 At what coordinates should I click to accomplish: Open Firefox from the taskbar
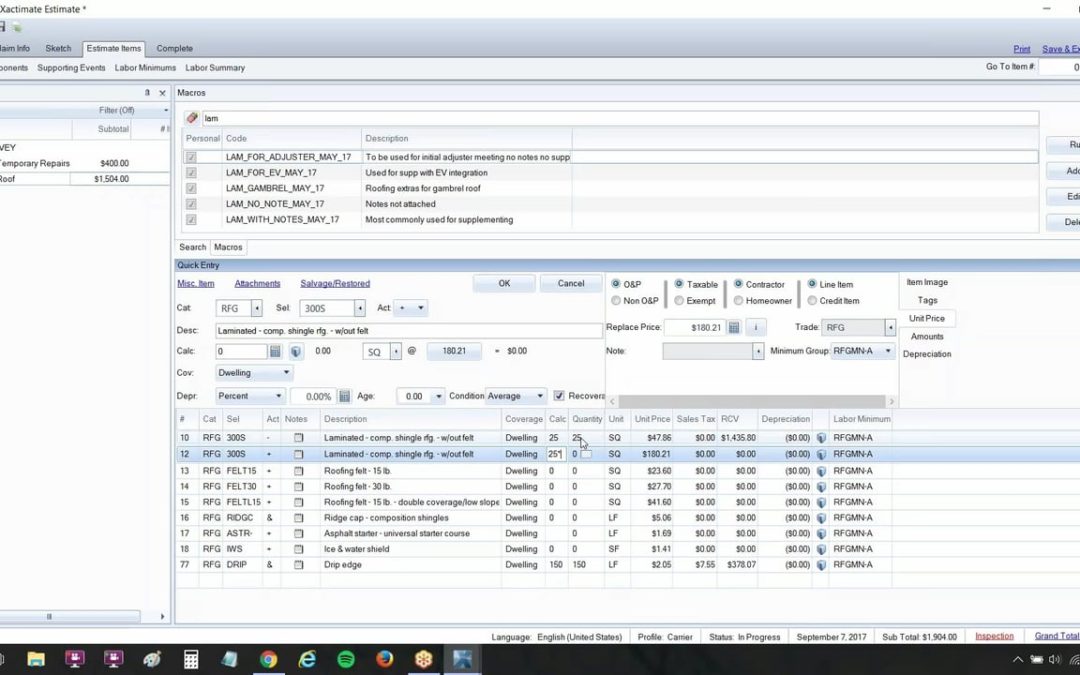tap(384, 659)
